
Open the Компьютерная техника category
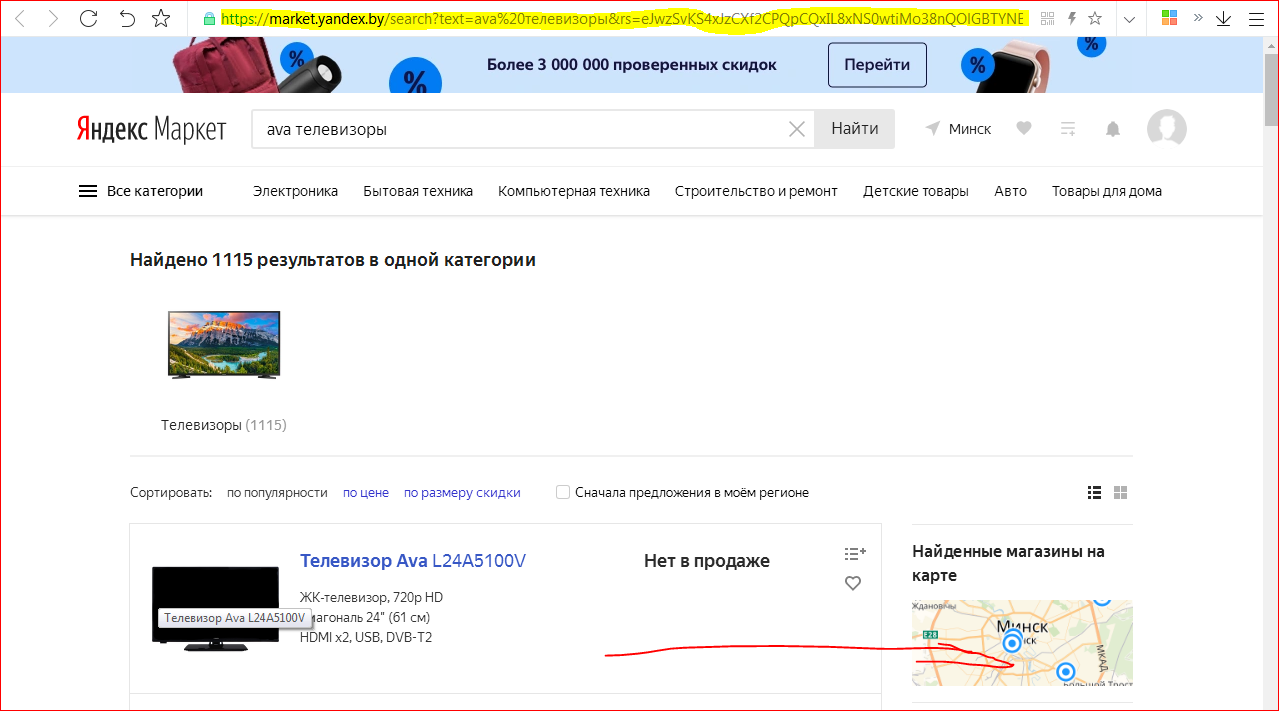pos(574,191)
